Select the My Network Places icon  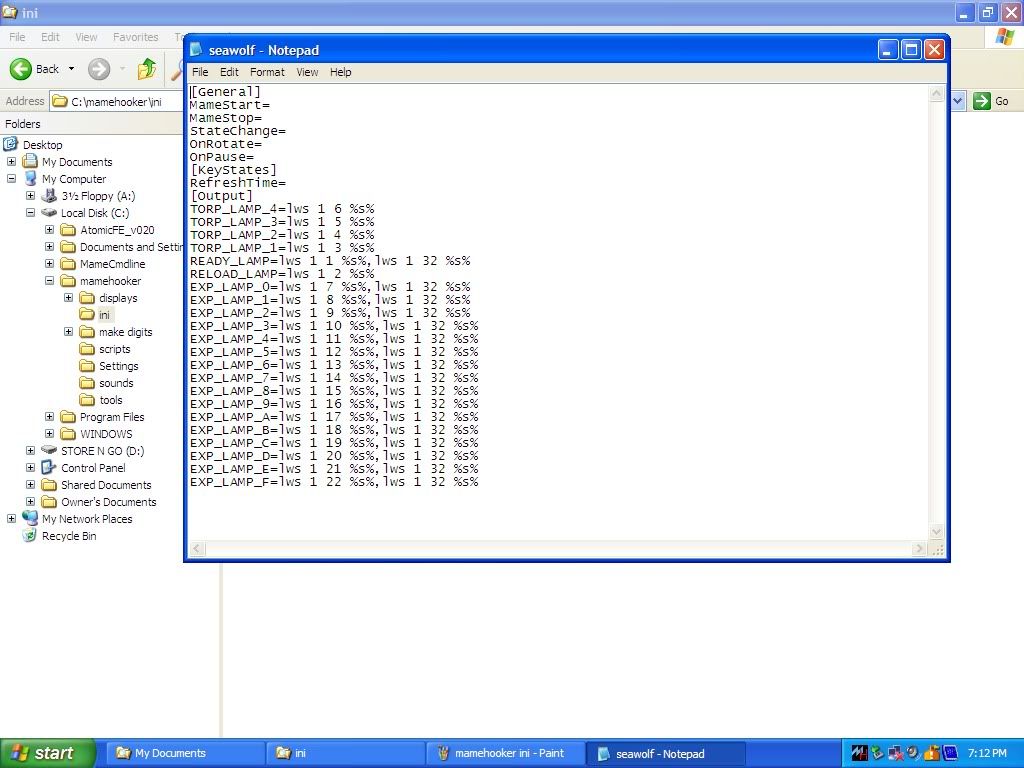tap(30, 518)
